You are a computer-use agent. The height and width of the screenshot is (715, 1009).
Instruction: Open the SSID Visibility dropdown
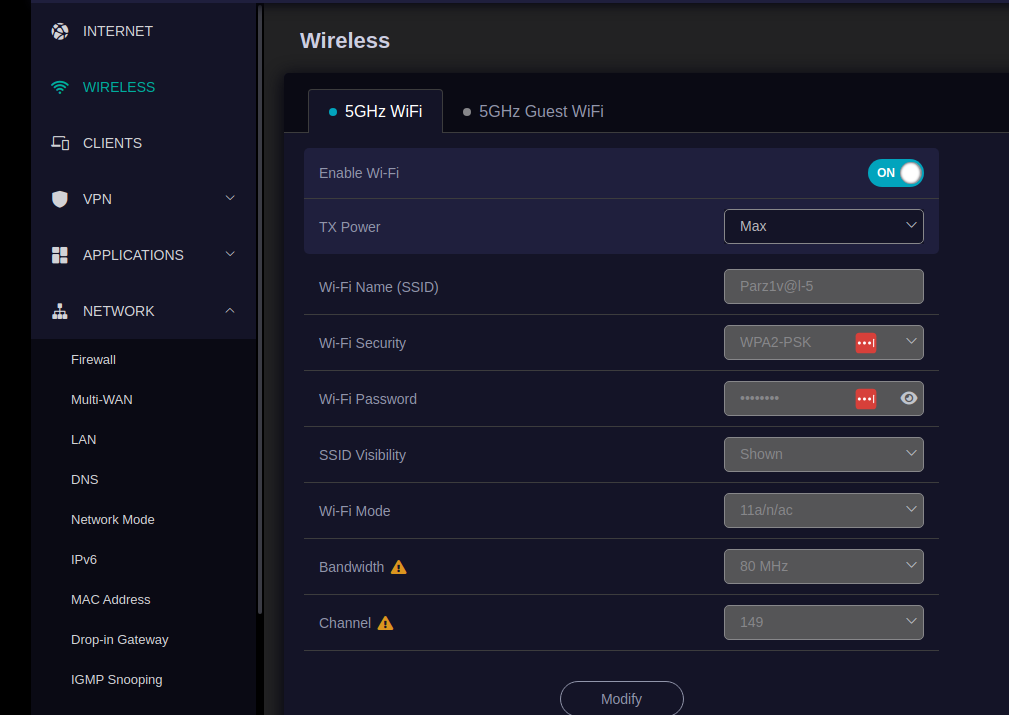point(823,454)
